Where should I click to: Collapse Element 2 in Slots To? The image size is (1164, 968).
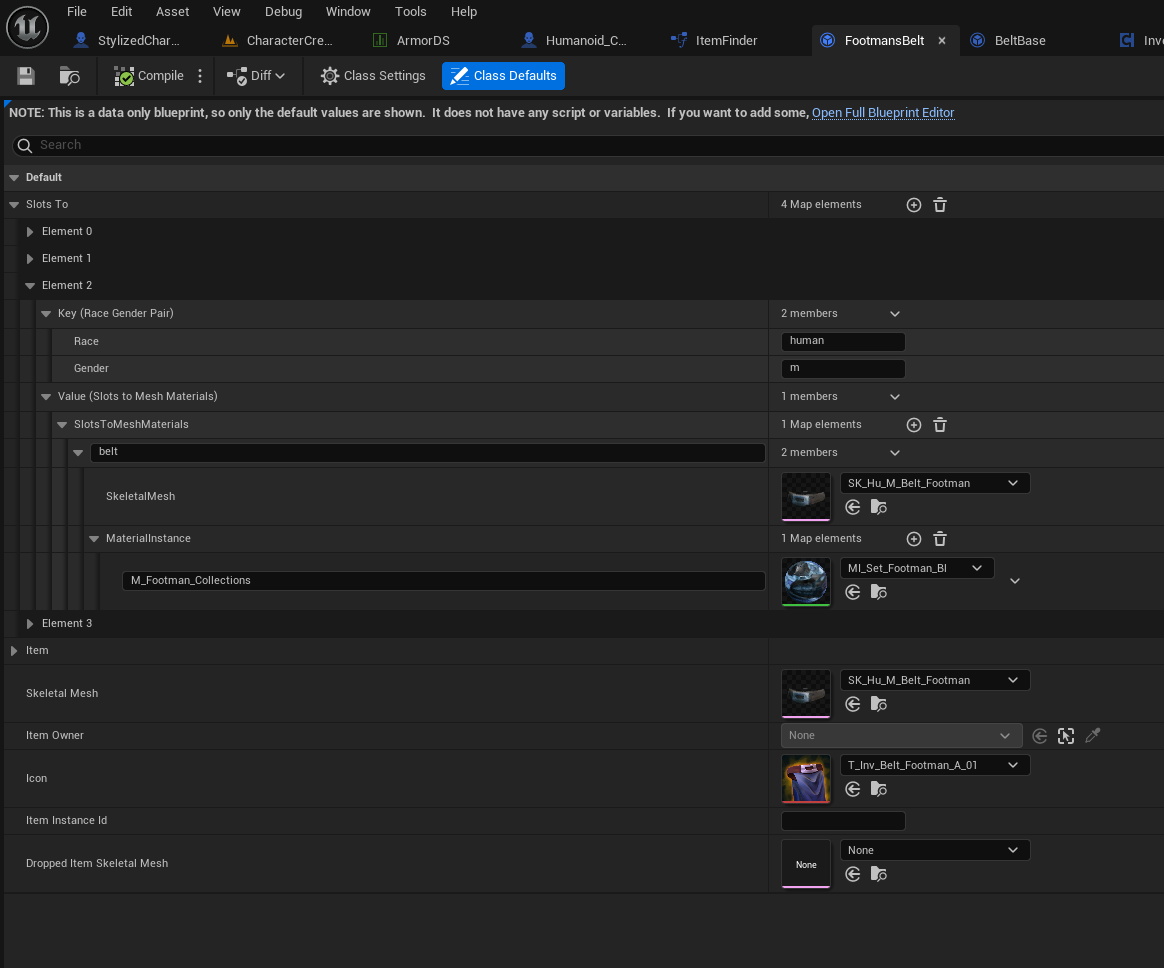[x=30, y=286]
